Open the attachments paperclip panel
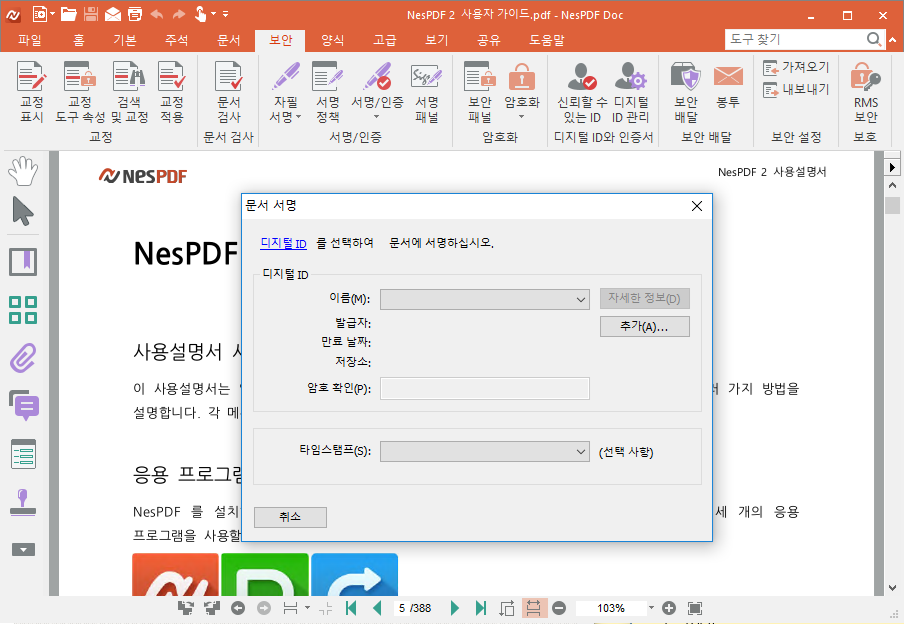 click(23, 358)
